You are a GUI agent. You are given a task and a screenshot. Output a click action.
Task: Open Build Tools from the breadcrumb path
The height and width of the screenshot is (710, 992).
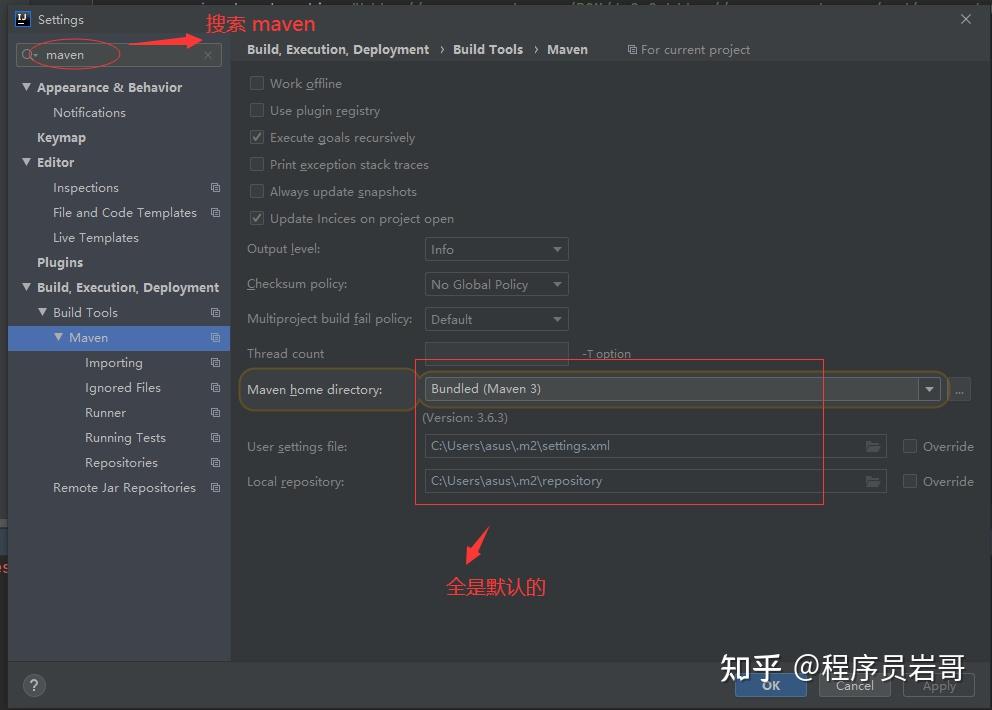(488, 49)
